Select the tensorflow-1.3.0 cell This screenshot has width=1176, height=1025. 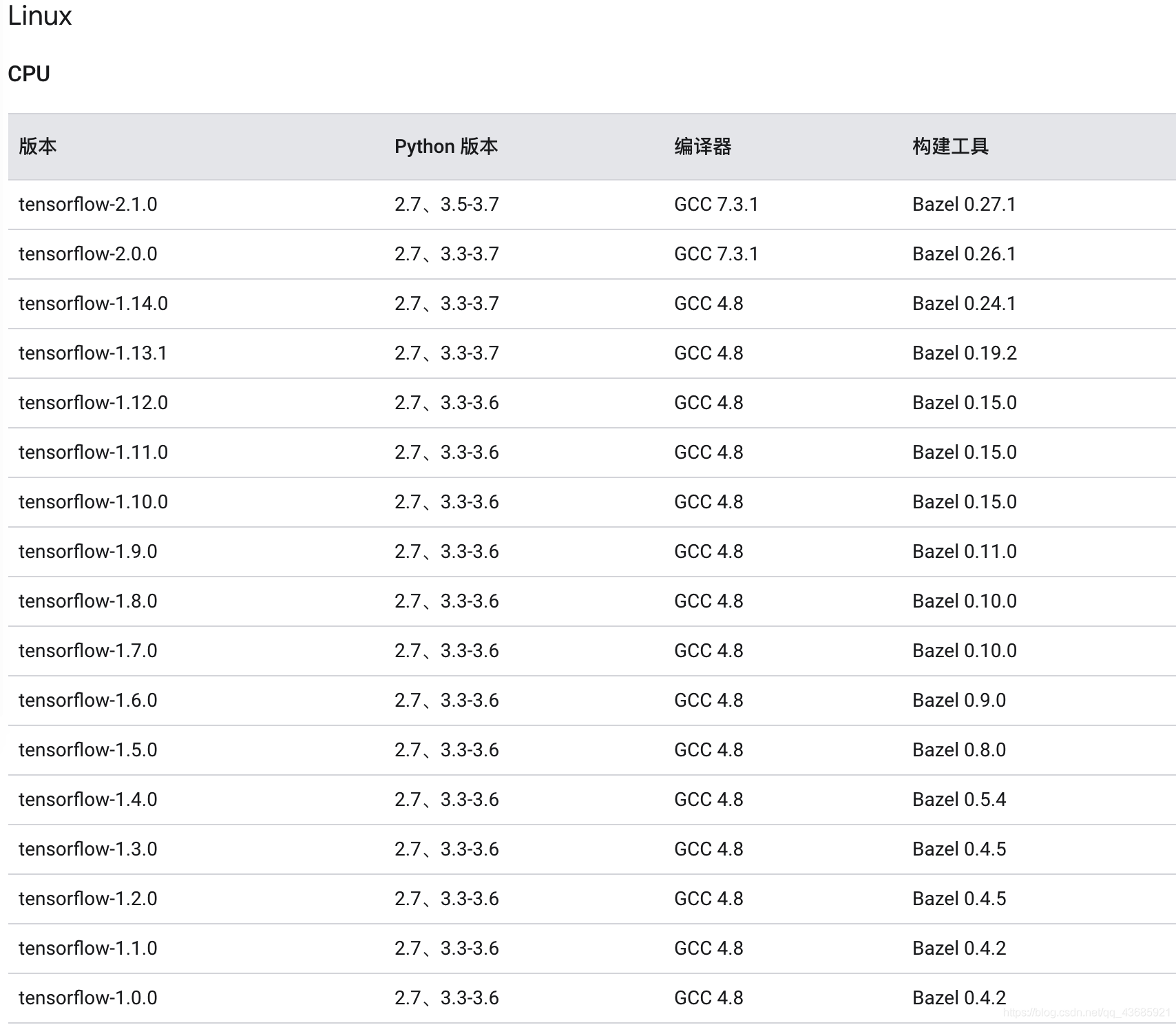[88, 849]
